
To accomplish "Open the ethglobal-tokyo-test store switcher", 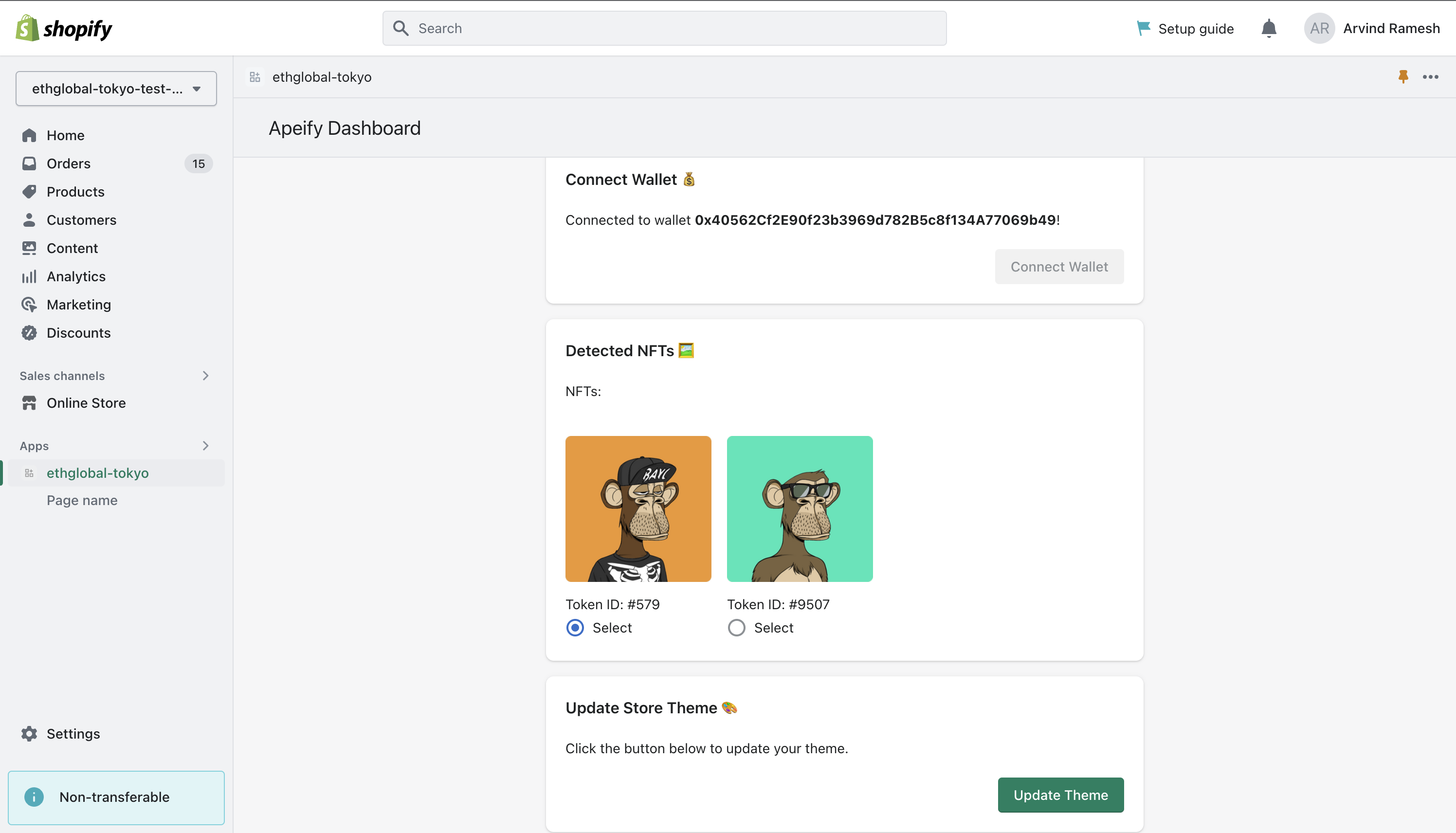I will point(116,88).
